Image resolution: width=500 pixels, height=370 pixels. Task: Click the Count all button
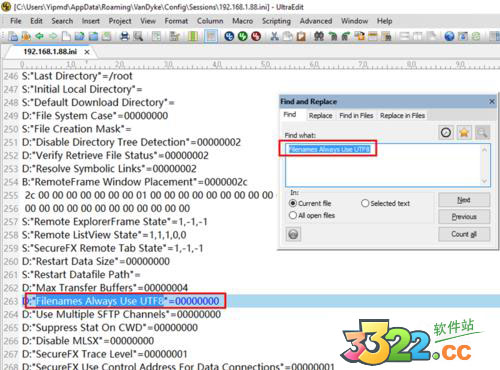tap(464, 234)
